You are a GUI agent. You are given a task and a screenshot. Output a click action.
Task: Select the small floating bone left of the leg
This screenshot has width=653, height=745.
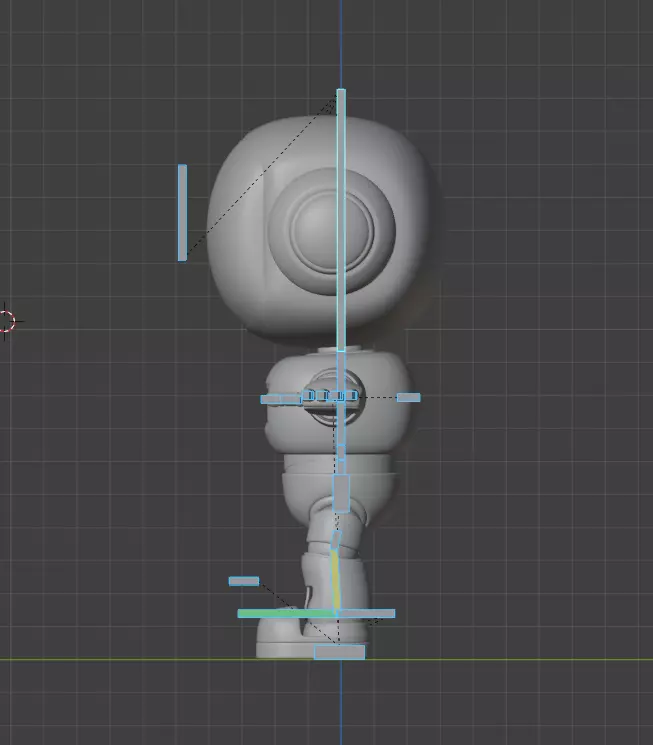(x=244, y=581)
